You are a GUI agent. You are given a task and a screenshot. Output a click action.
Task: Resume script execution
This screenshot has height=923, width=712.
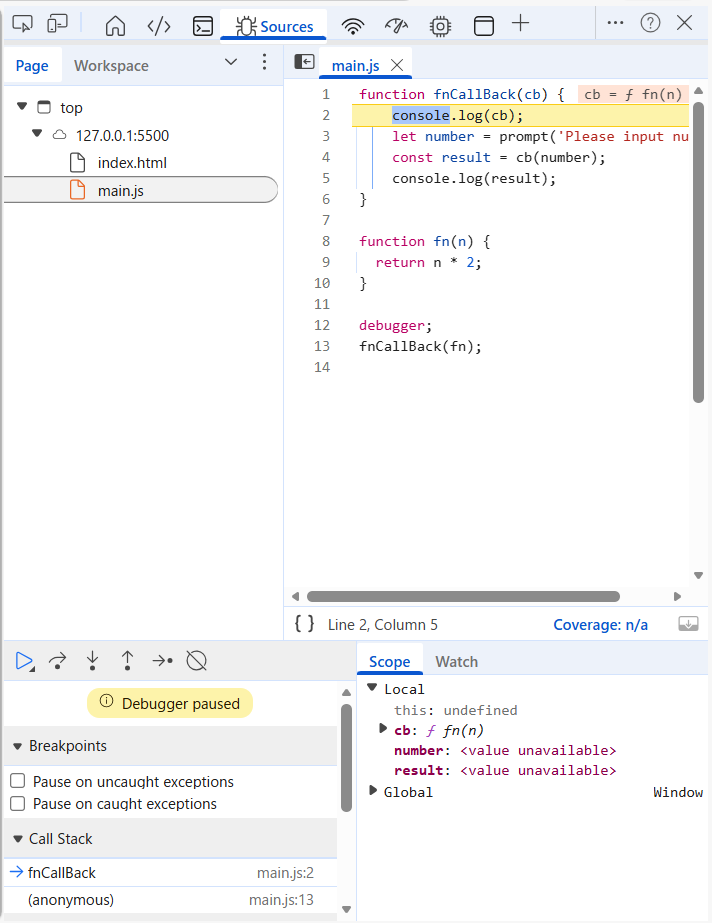pos(24,660)
